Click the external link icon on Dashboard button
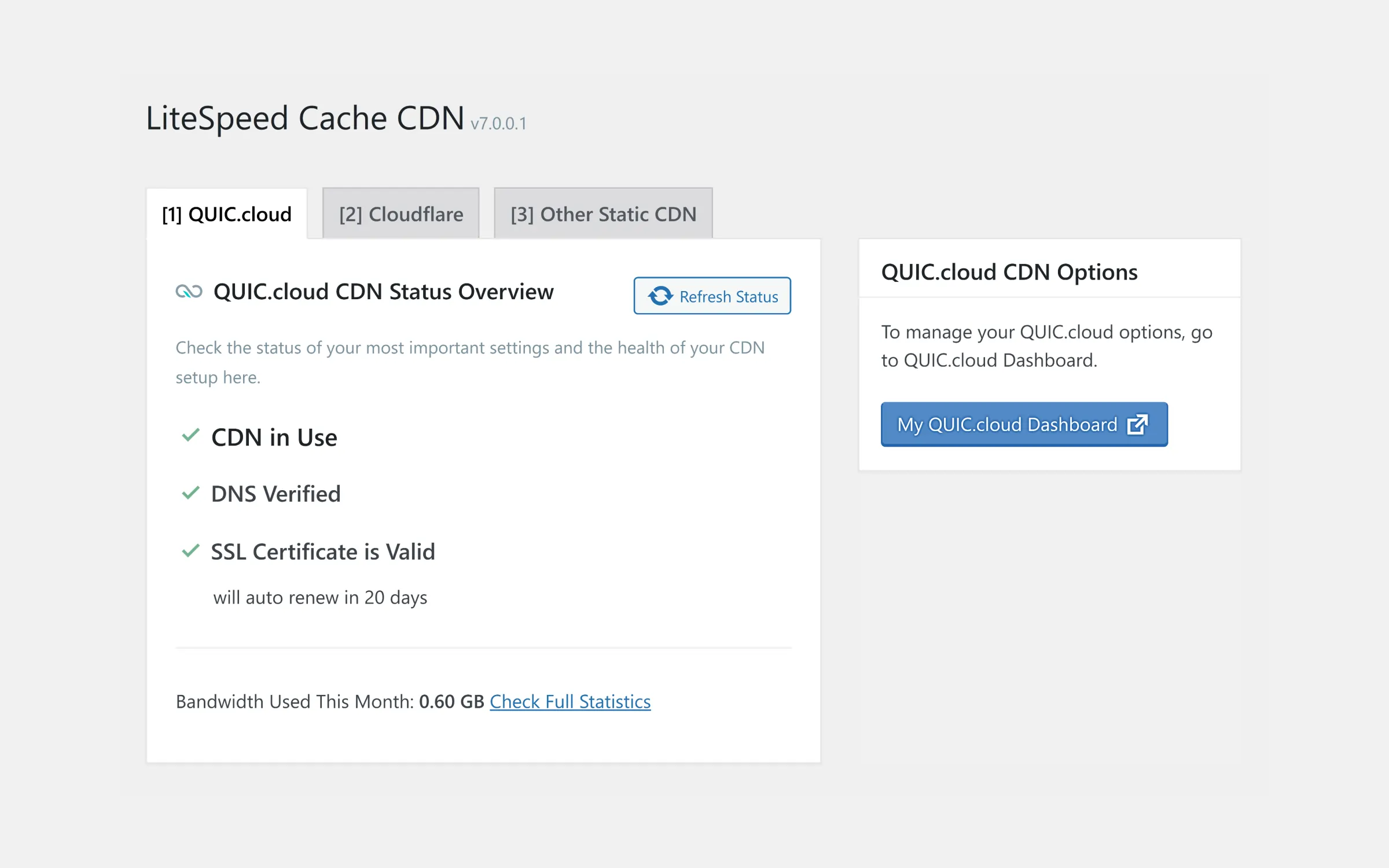Screen dimensions: 1389x868 coord(1137,424)
